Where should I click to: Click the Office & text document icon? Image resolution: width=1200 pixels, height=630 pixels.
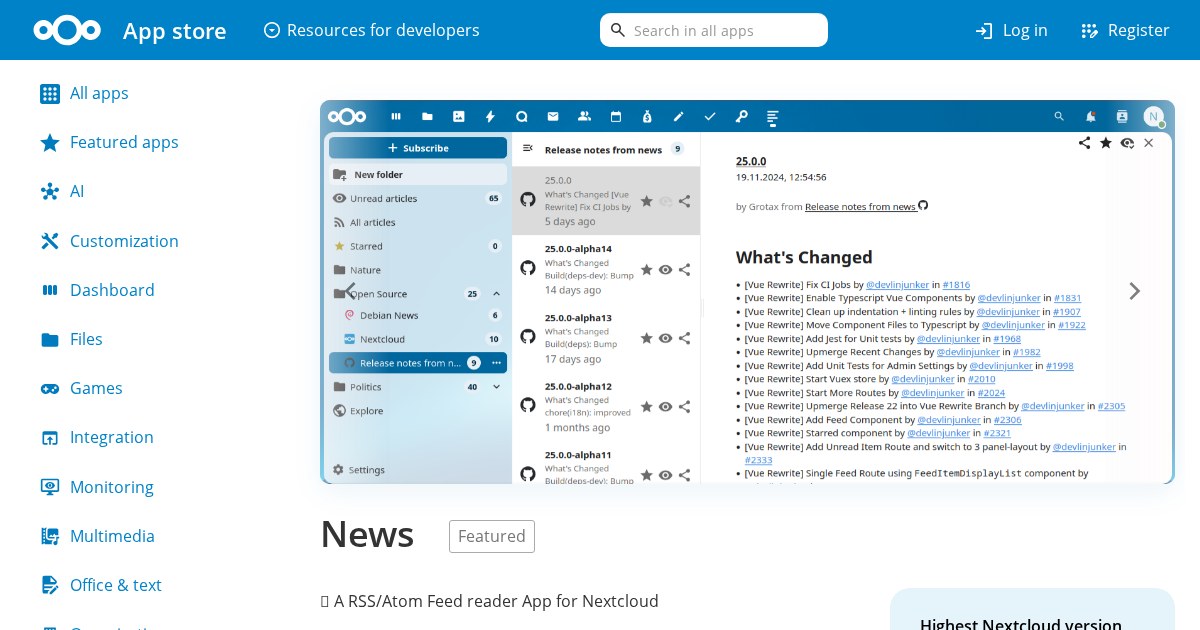[50, 585]
